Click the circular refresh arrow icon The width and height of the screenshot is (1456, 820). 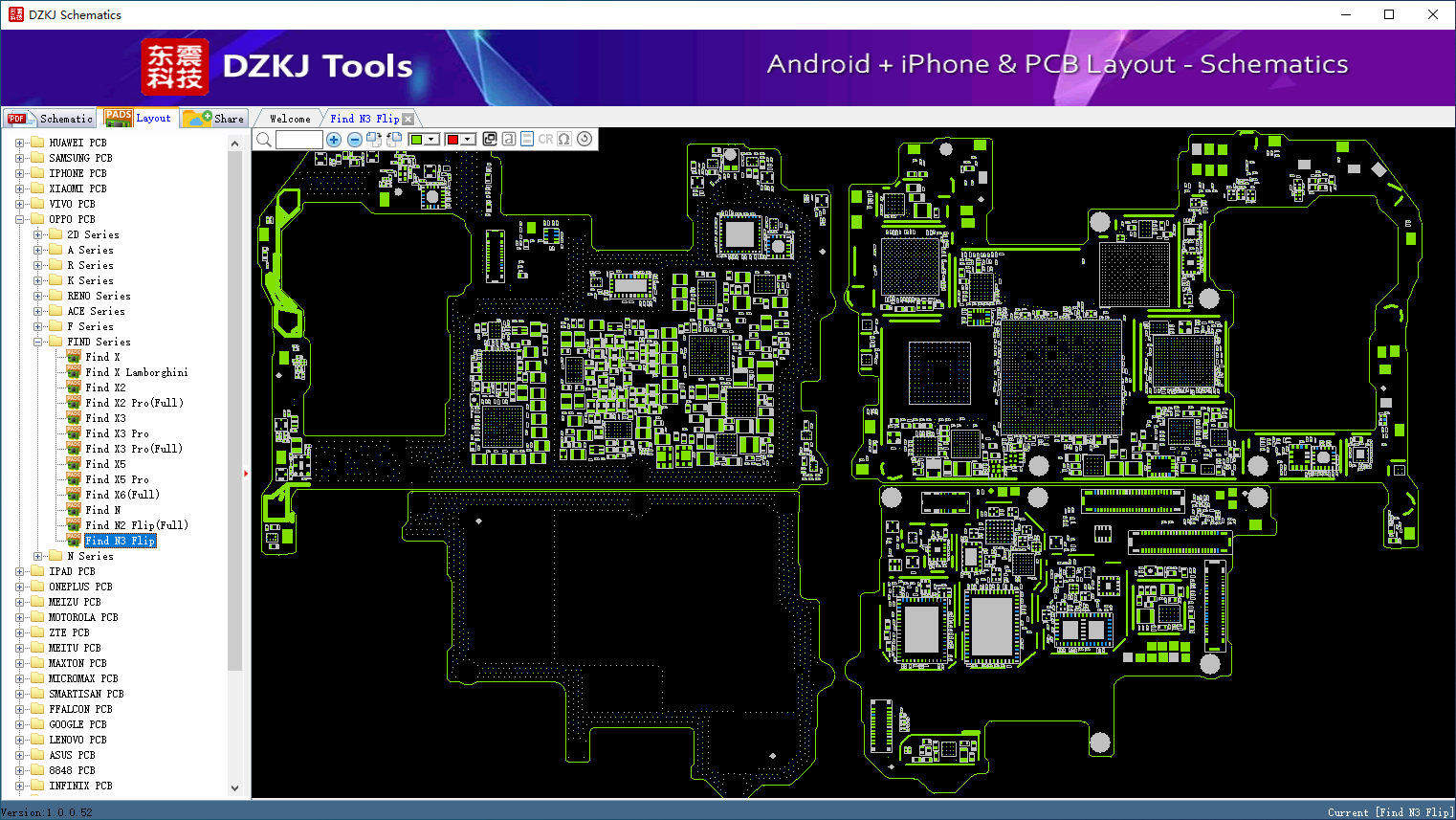pos(585,139)
